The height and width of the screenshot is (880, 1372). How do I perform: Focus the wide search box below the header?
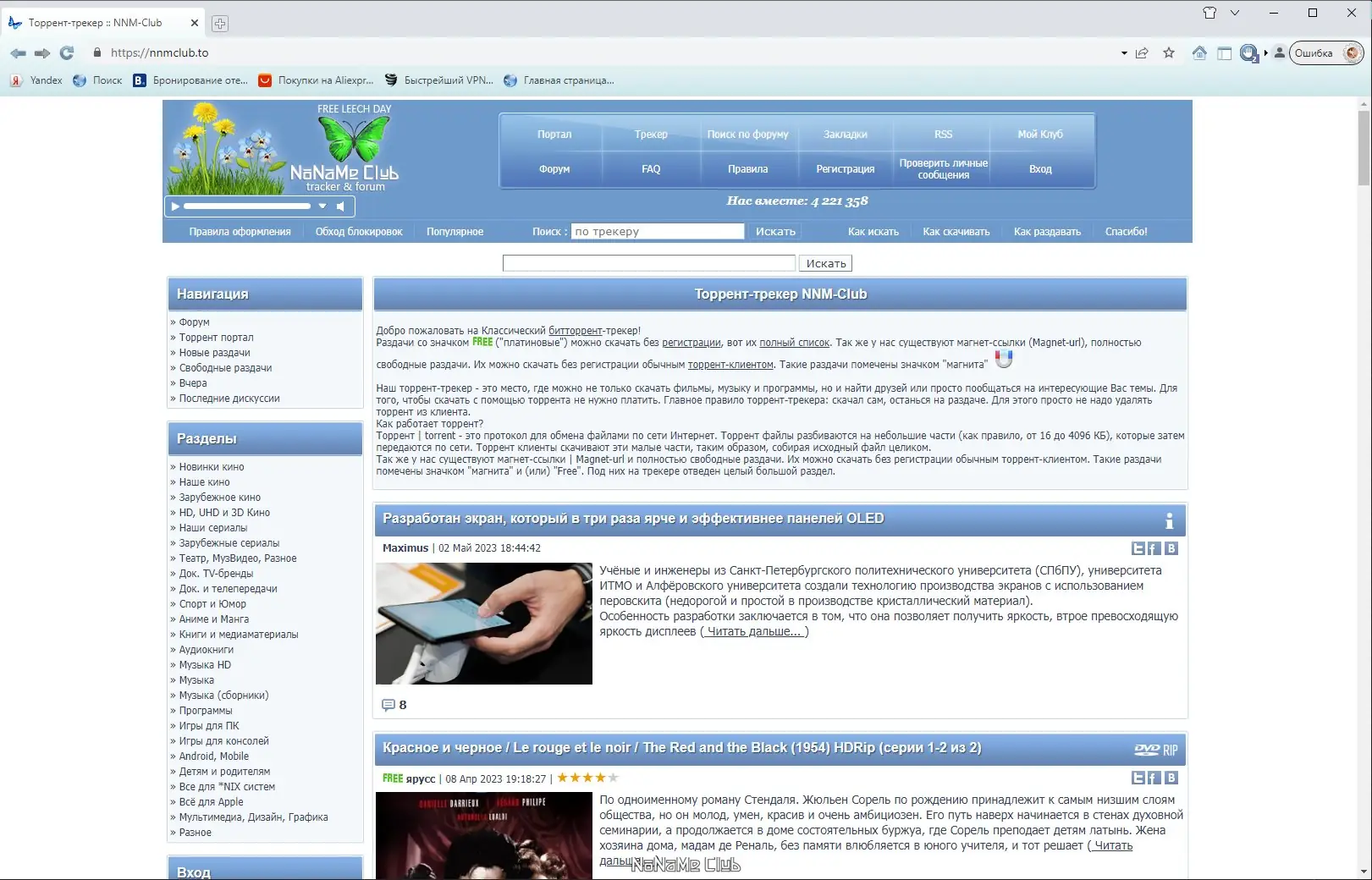click(x=649, y=264)
